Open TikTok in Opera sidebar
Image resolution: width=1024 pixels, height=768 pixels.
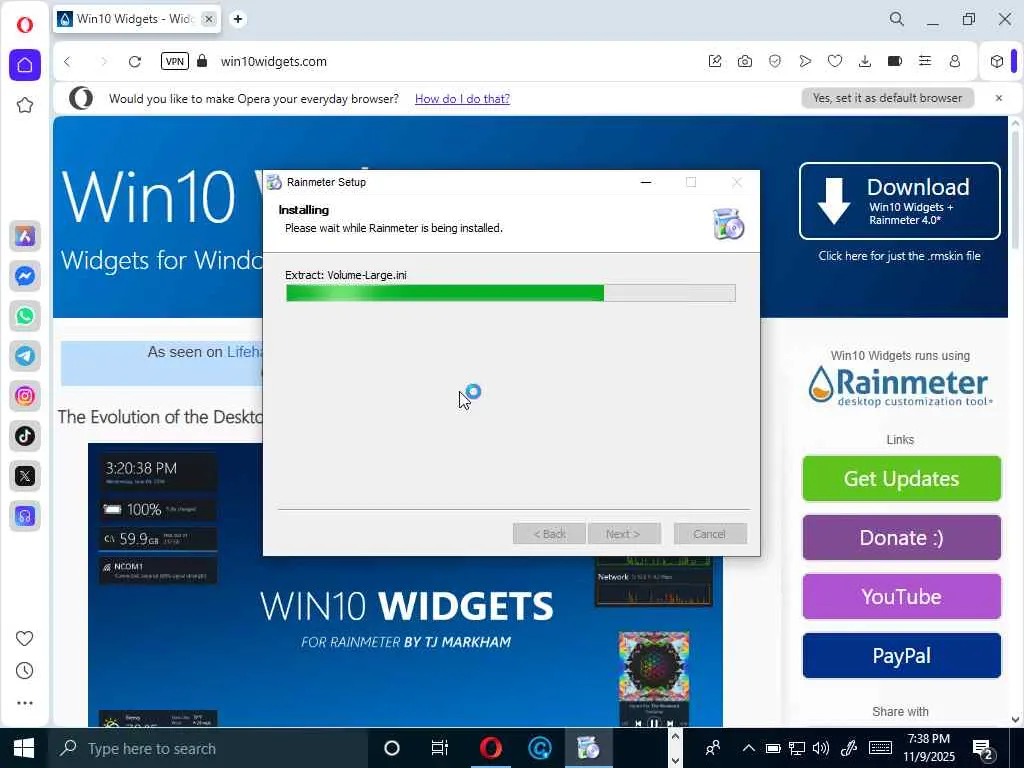(x=25, y=436)
